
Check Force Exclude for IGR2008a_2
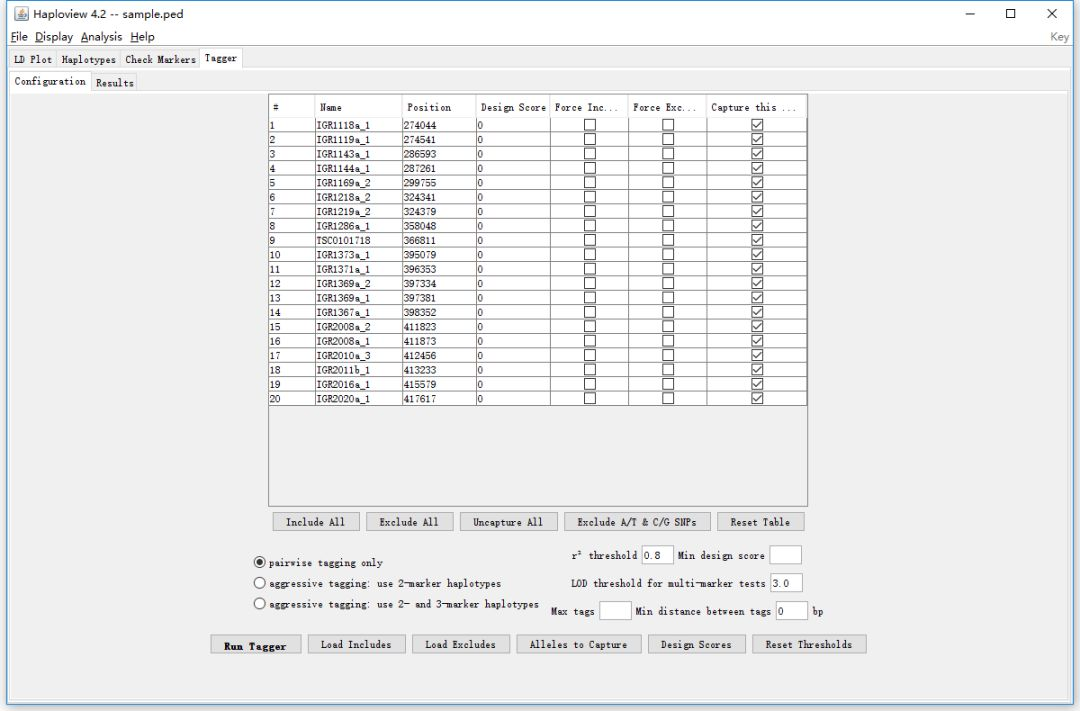click(x=668, y=326)
